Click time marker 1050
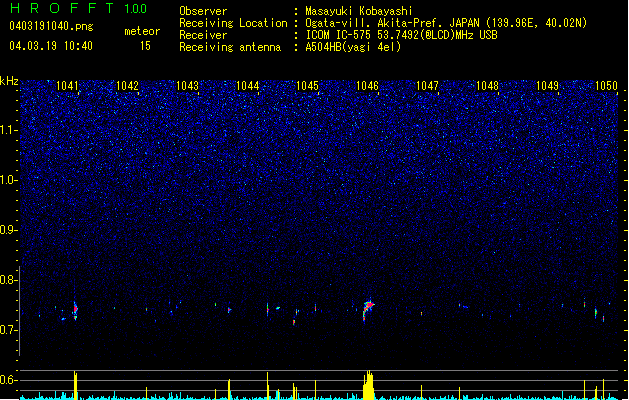Screen dimensions: 629x400 pos(606,85)
